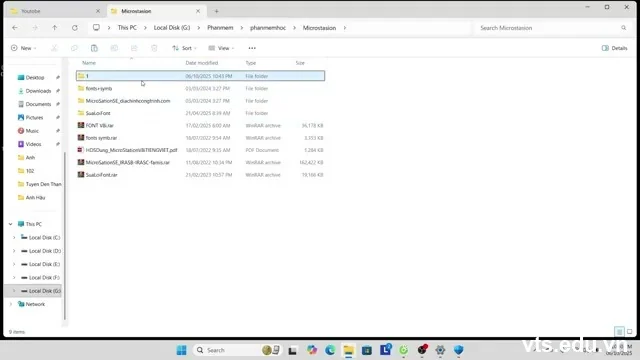Open the Settings gear on the taskbar
The width and height of the screenshot is (640, 360).
tap(440, 350)
